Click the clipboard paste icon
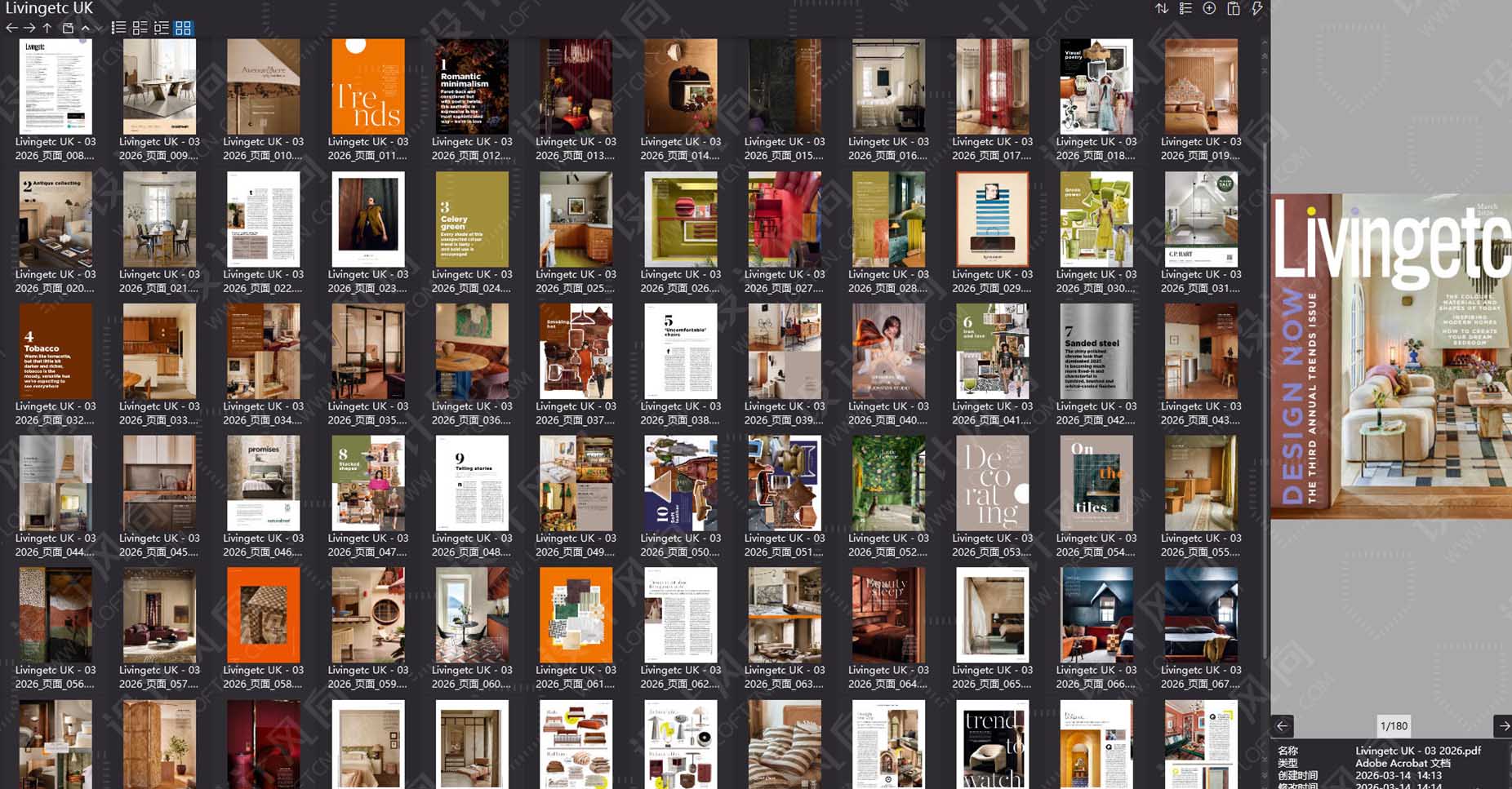Image resolution: width=1512 pixels, height=789 pixels. (1234, 9)
